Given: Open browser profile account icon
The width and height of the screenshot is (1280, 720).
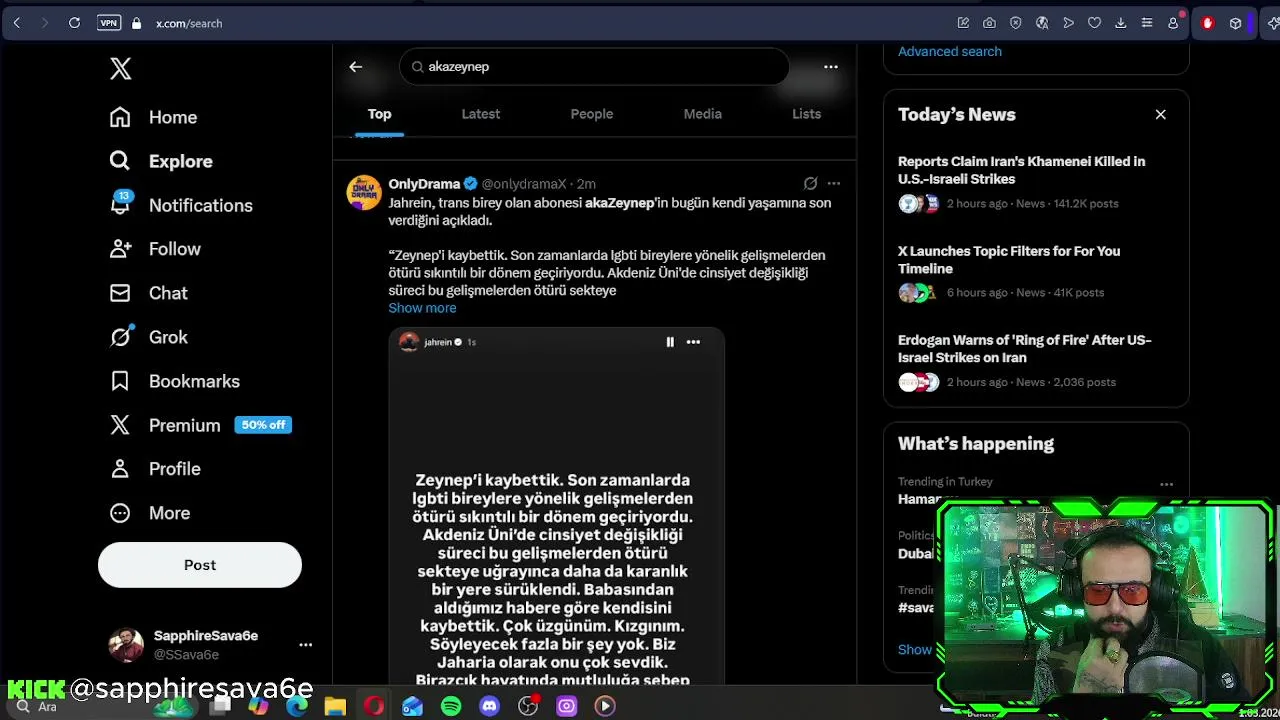Looking at the screenshot, I should tap(1173, 23).
